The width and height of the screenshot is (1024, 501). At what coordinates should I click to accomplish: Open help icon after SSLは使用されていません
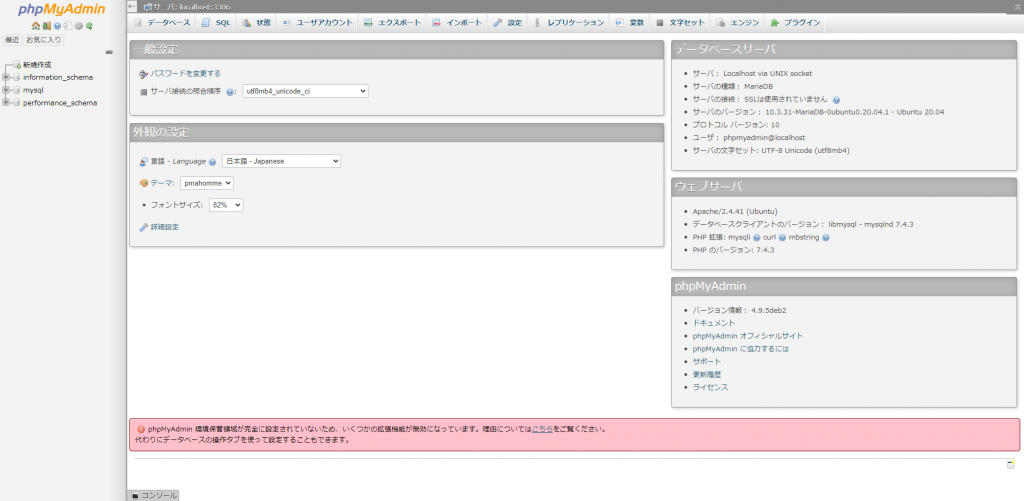[836, 100]
